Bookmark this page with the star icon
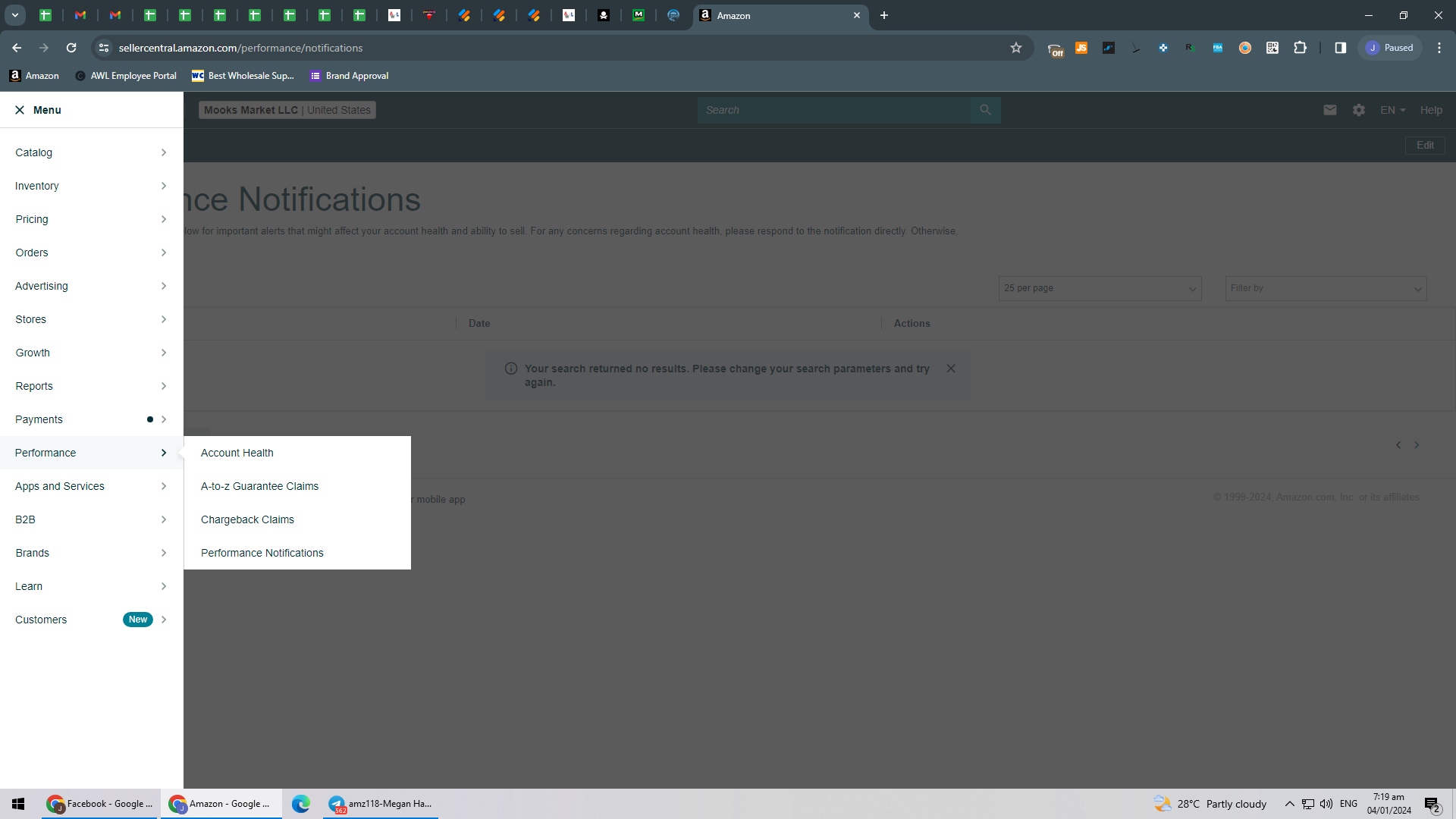This screenshot has width=1456, height=819. click(x=1016, y=48)
